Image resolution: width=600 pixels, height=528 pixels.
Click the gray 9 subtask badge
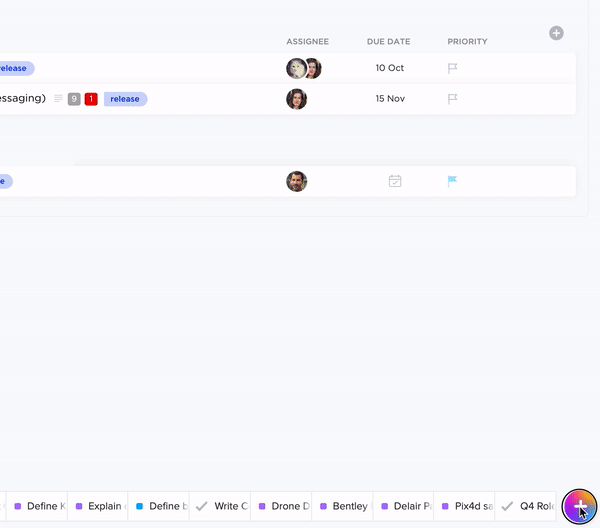pyautogui.click(x=74, y=99)
